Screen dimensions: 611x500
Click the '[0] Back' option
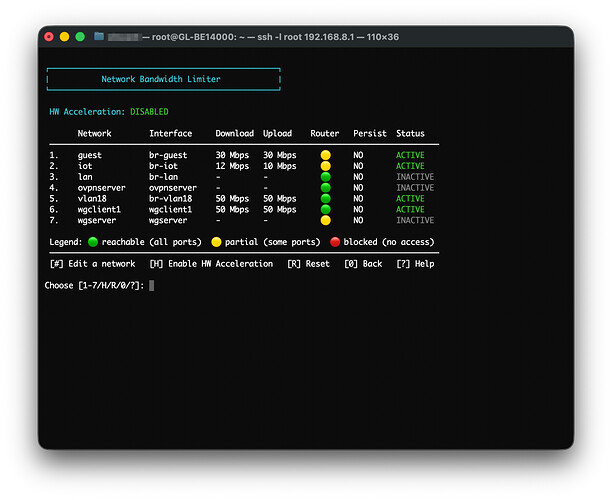point(363,264)
